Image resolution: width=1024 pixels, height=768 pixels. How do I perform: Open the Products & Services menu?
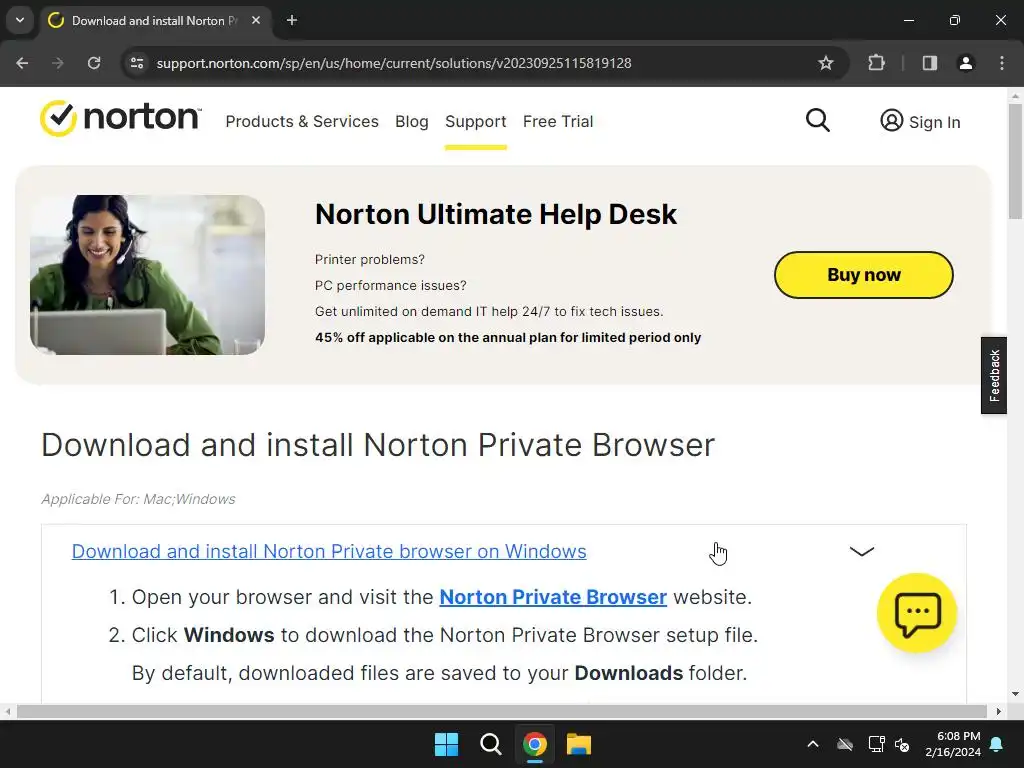(x=302, y=121)
